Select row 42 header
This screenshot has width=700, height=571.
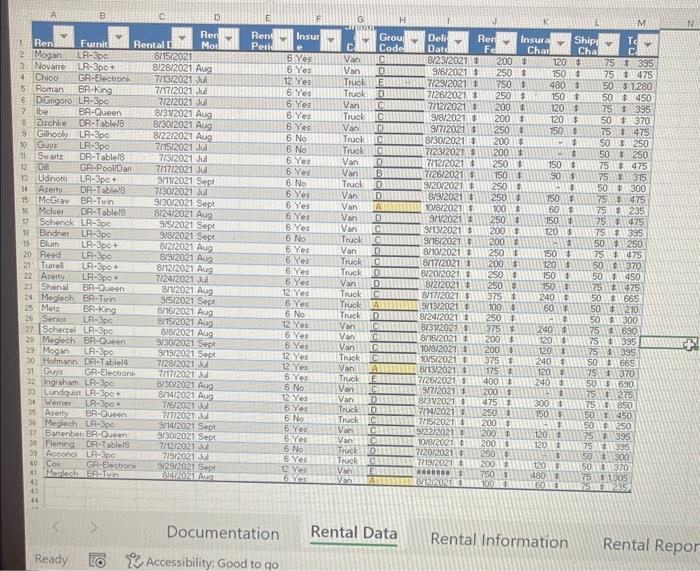click(34, 482)
